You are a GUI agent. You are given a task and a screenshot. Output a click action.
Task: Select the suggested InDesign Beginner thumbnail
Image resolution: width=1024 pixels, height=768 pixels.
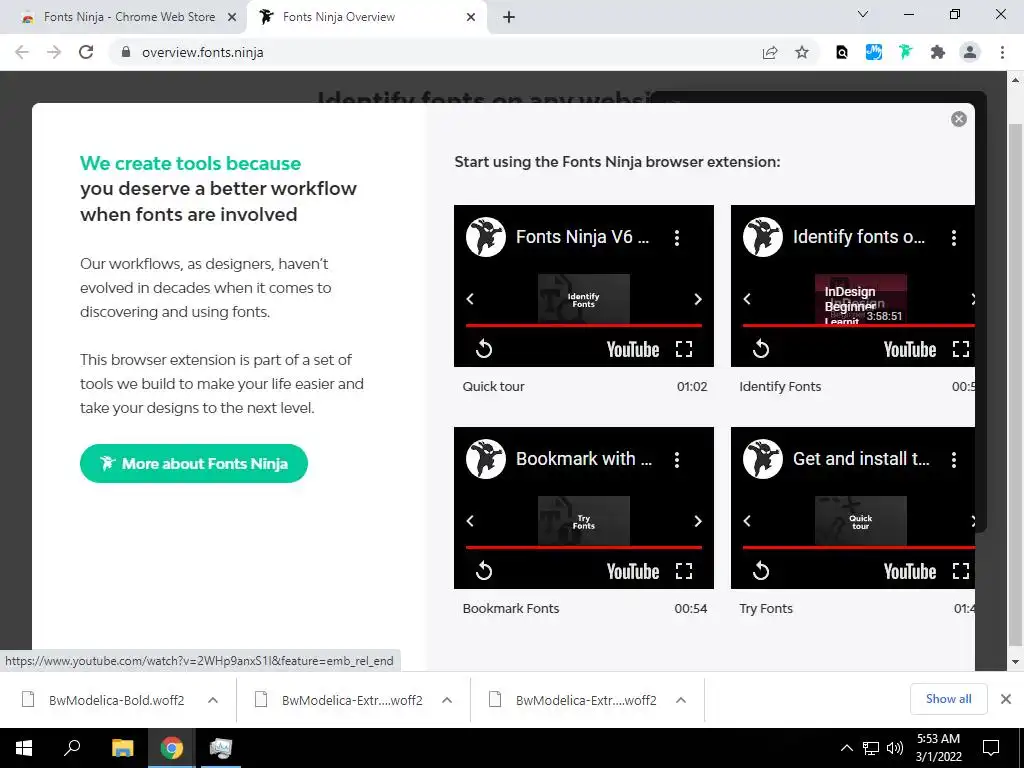(x=861, y=299)
